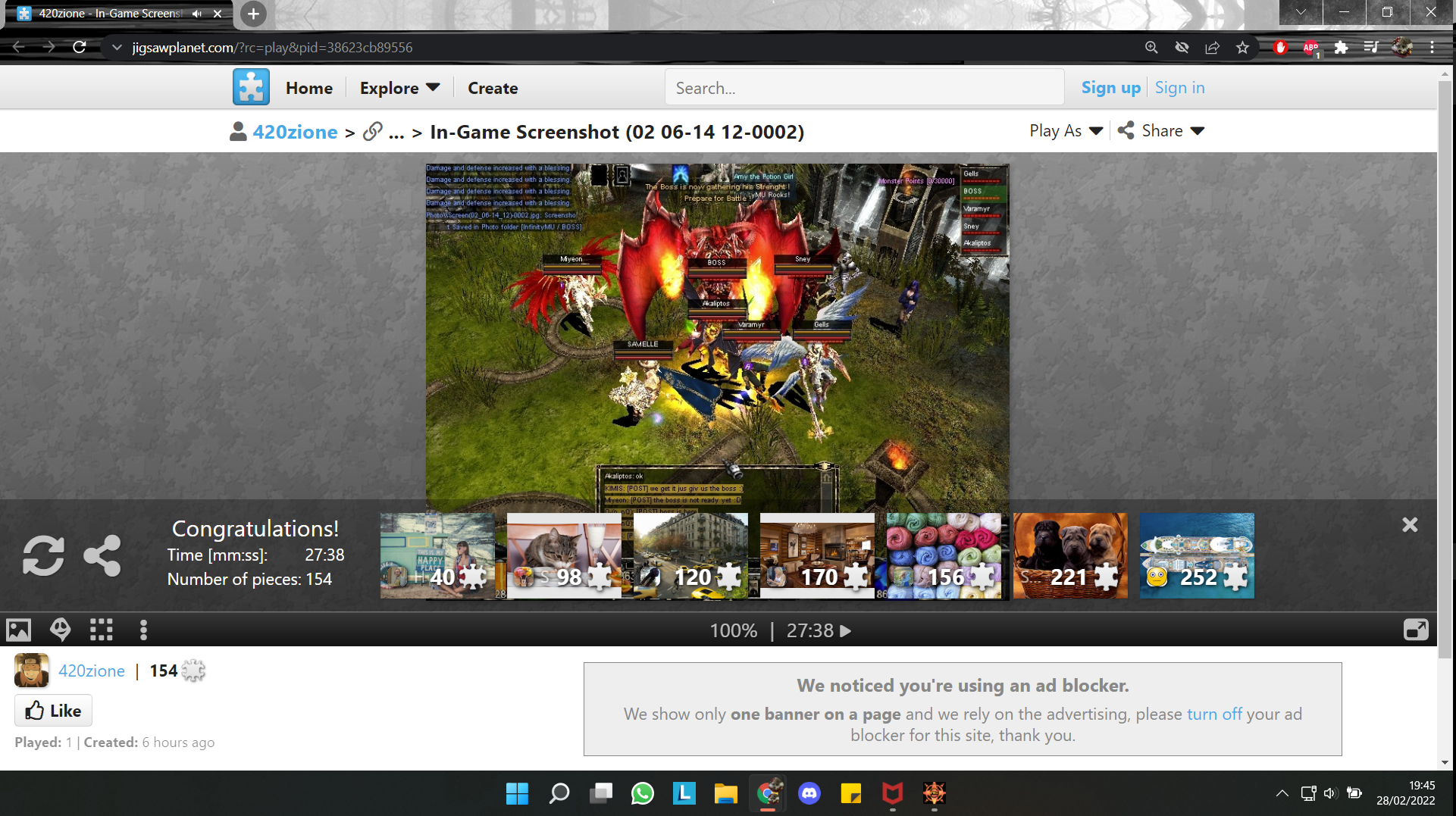The image size is (1456, 816).
Task: Open the 98-piece cat puzzle thumbnail
Action: tap(564, 556)
